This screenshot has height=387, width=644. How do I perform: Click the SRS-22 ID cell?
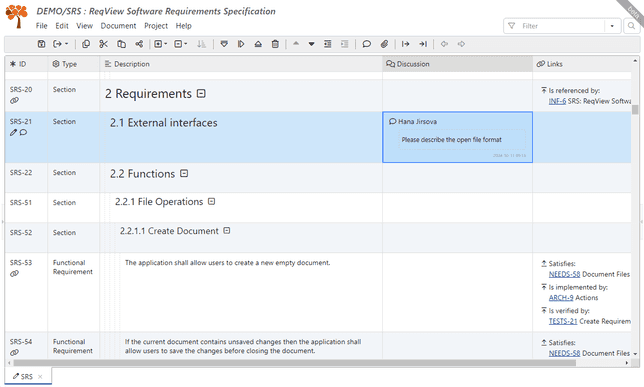(26, 178)
